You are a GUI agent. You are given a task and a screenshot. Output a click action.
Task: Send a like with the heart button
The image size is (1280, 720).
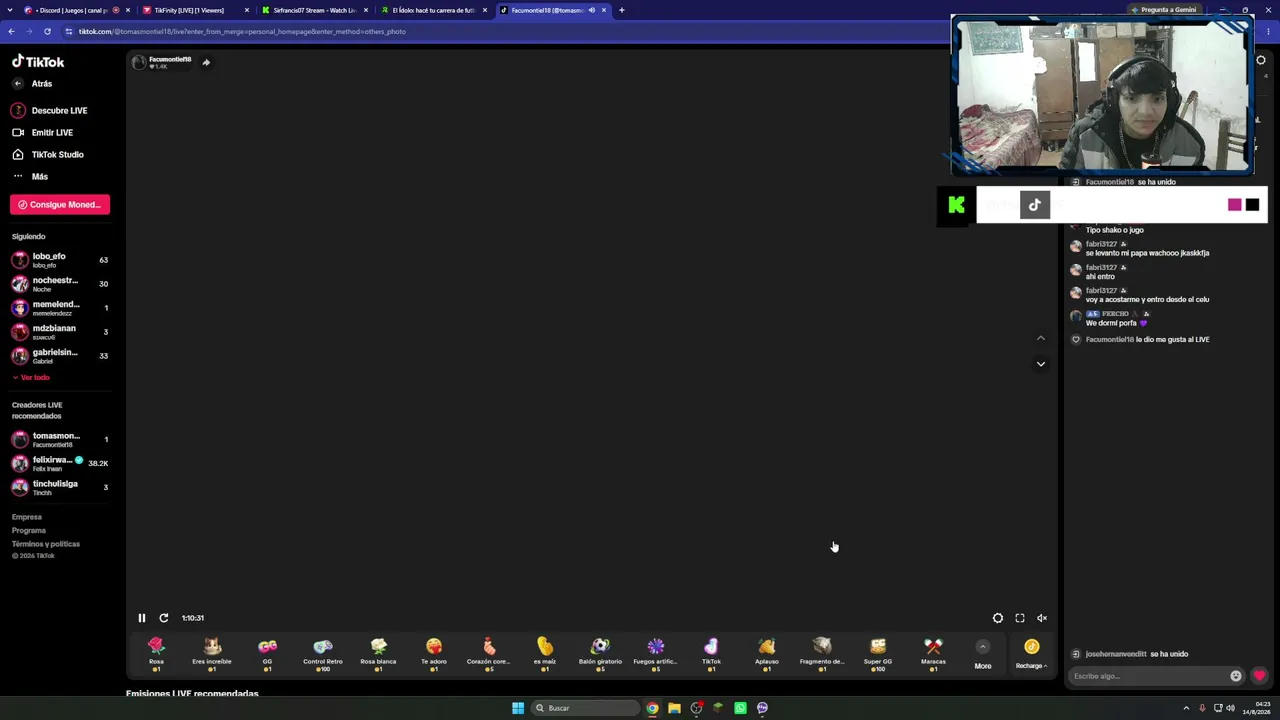(1259, 676)
